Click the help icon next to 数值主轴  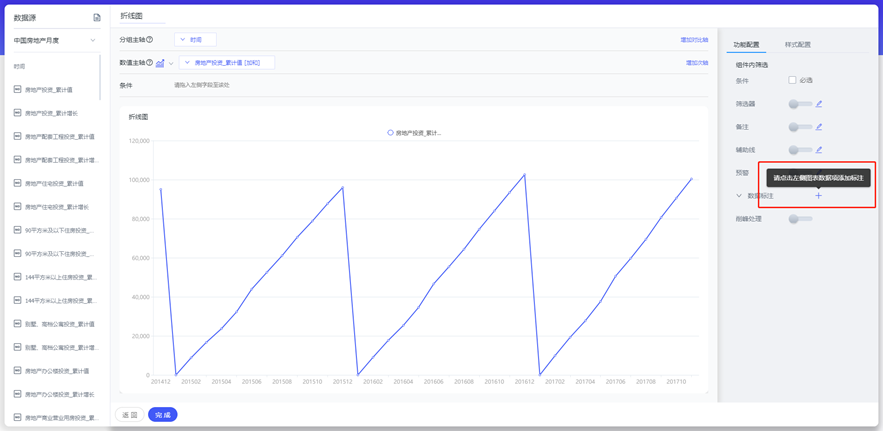(150, 63)
